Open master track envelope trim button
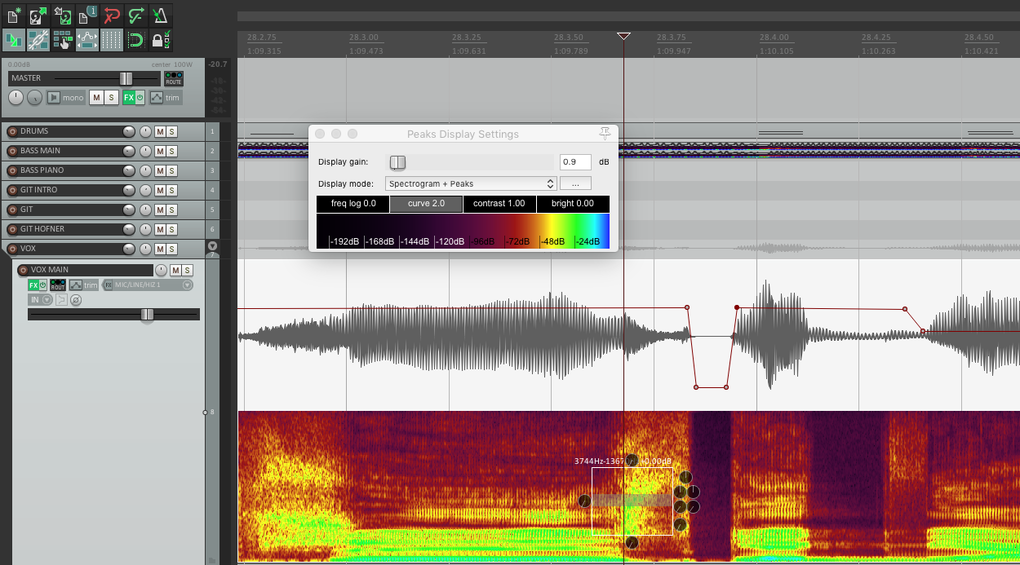This screenshot has width=1020, height=565. coord(165,98)
